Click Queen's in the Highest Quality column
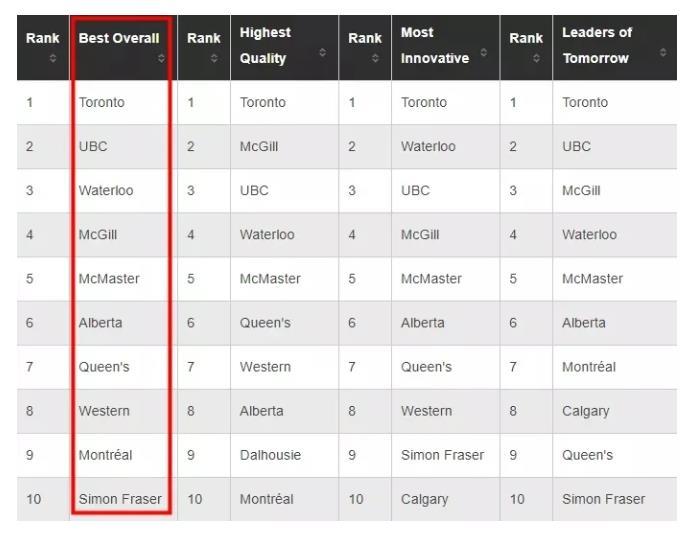The width and height of the screenshot is (689, 533). pos(265,323)
